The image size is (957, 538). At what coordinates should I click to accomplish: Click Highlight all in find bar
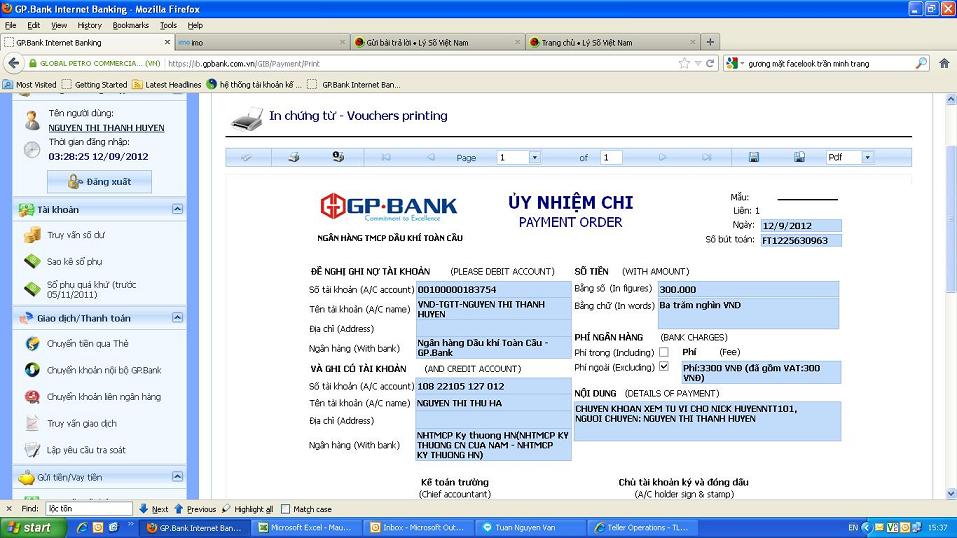[x=248, y=509]
